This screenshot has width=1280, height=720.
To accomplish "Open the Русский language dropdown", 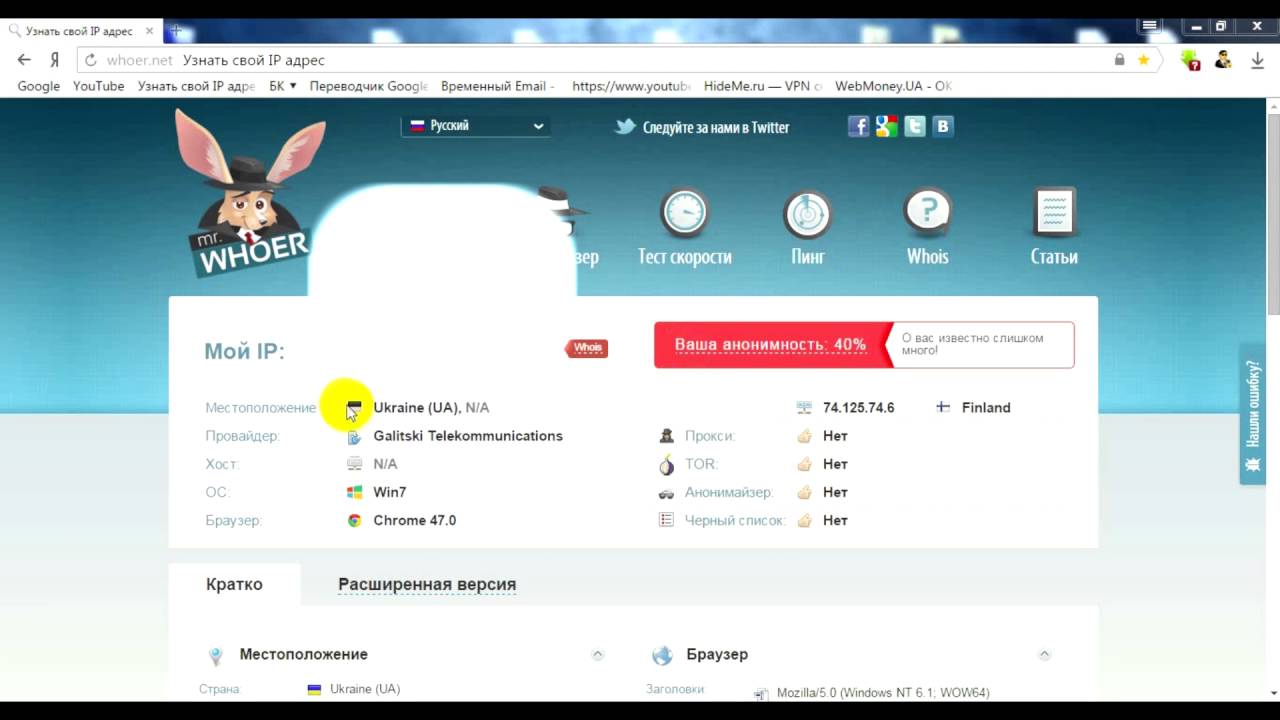I will point(476,126).
